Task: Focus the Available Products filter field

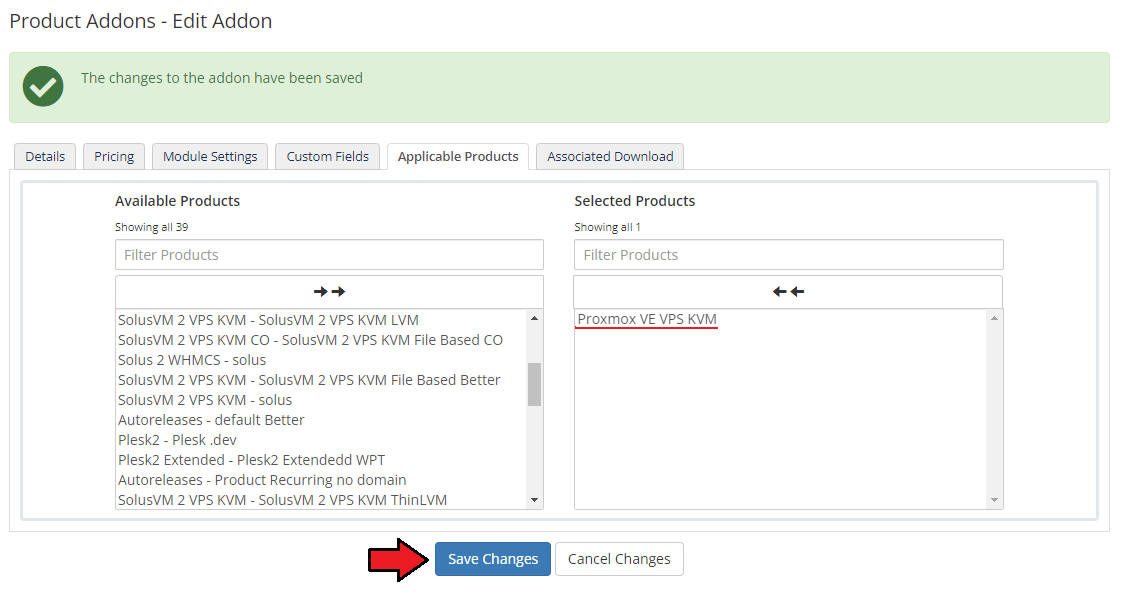Action: tap(330, 255)
